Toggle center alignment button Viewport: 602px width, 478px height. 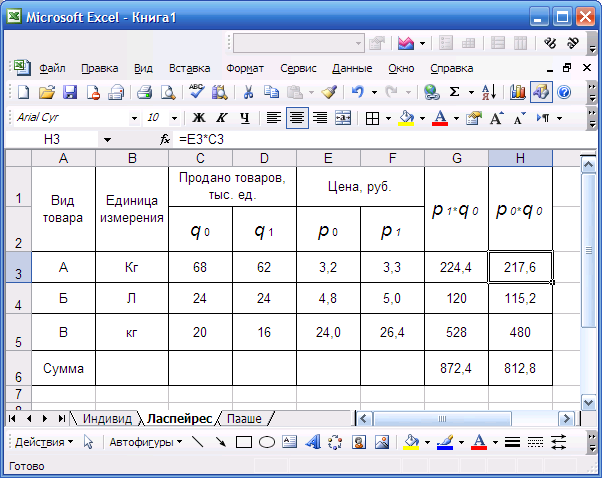[297, 118]
